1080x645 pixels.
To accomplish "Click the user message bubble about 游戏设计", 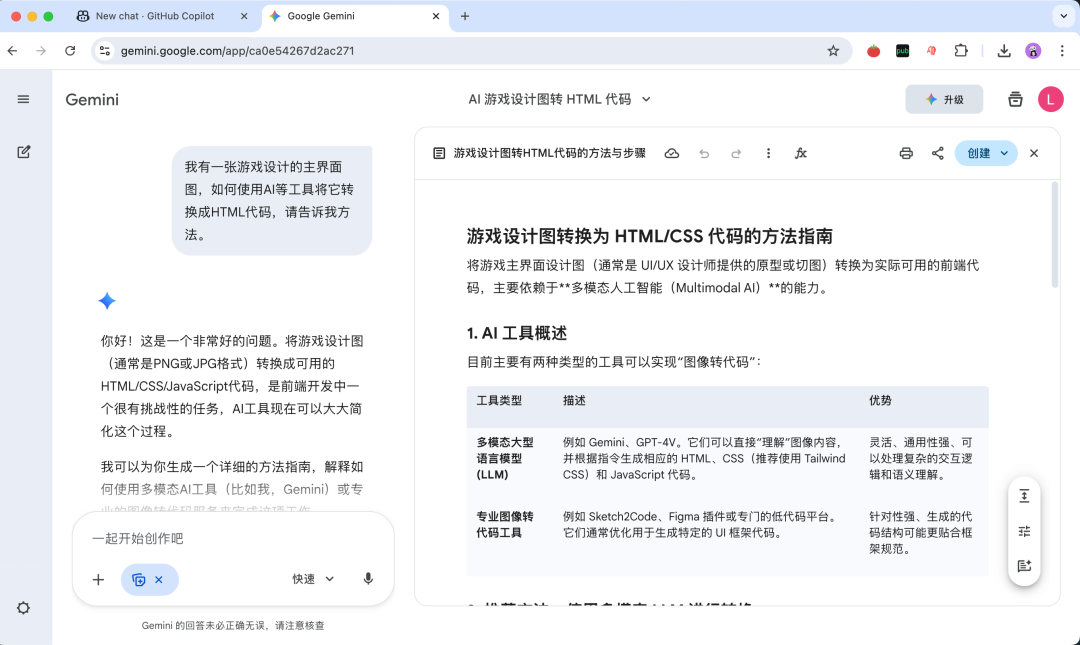I will tap(272, 201).
